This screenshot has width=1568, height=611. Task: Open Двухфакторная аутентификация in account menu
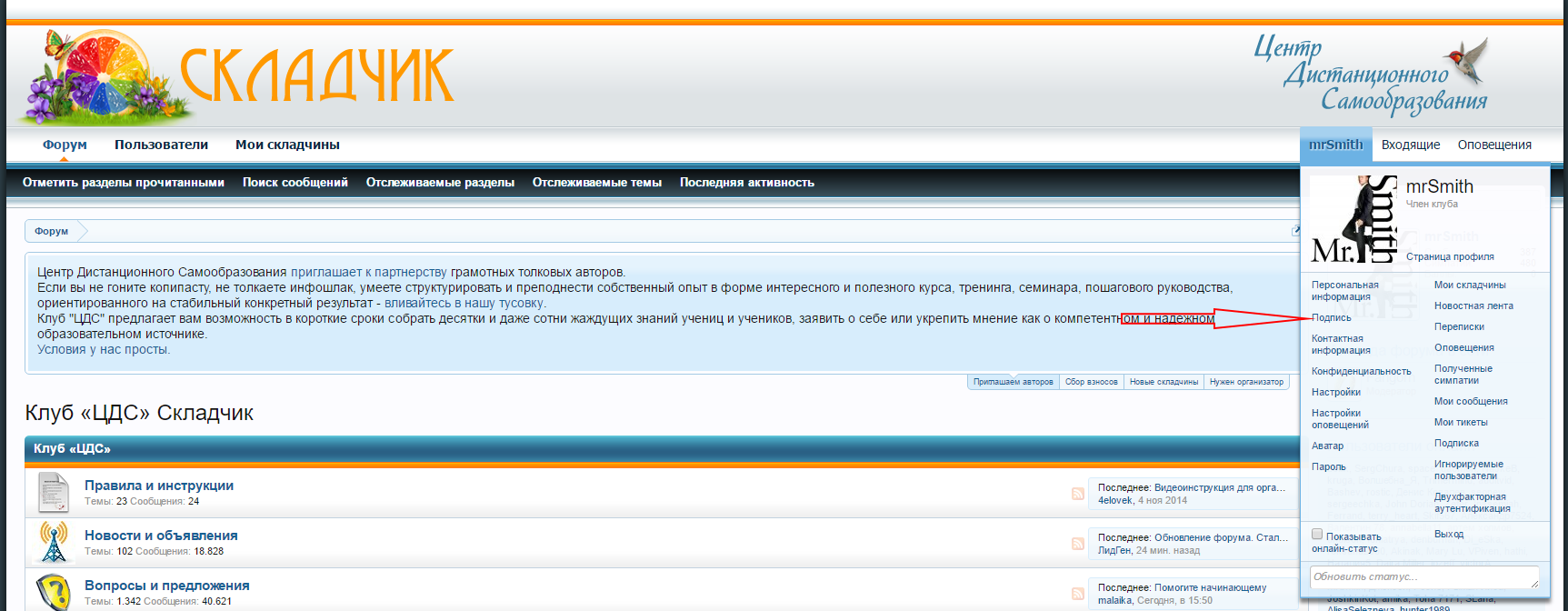coord(1472,503)
